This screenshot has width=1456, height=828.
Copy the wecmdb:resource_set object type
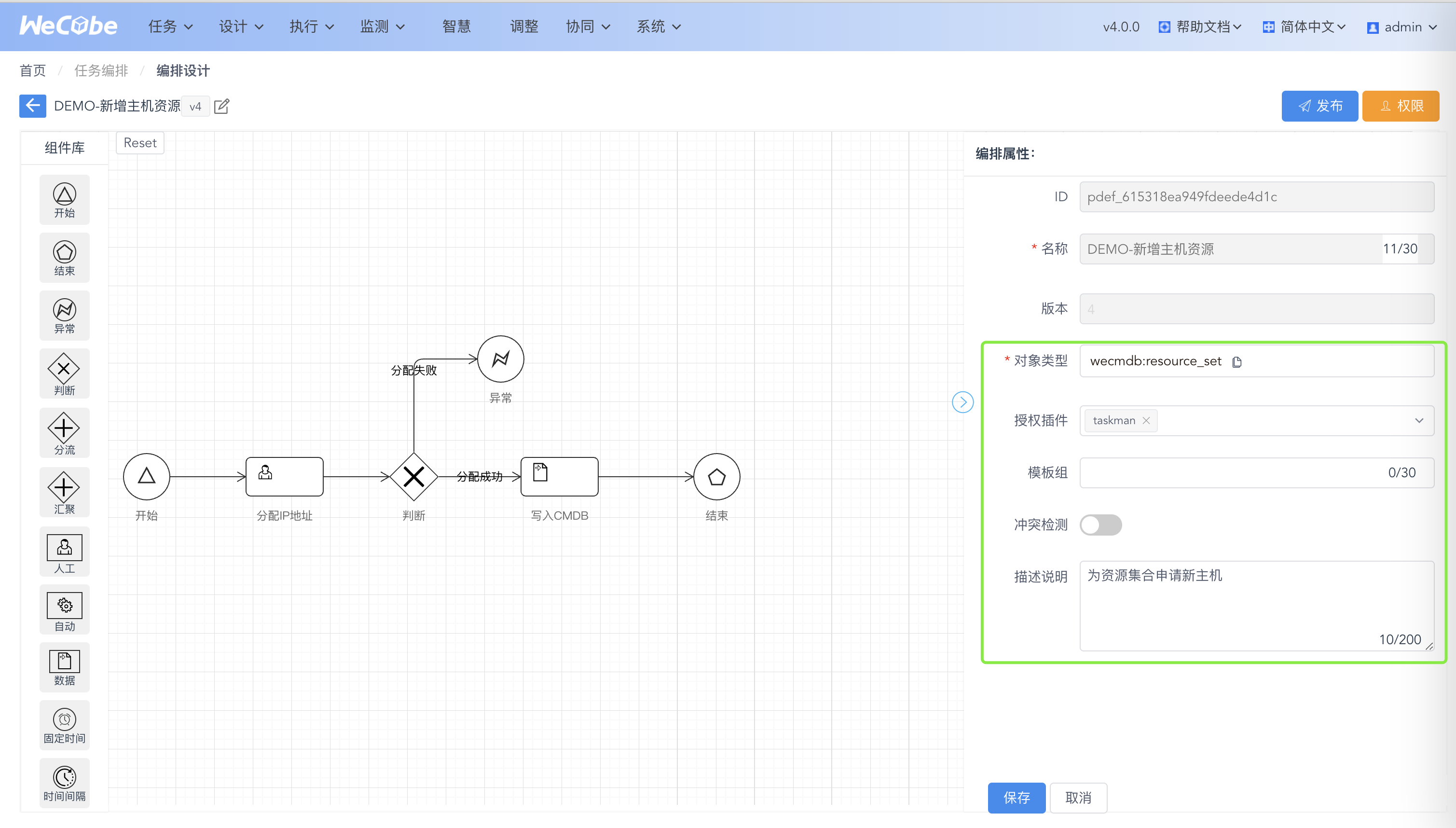coord(1236,362)
